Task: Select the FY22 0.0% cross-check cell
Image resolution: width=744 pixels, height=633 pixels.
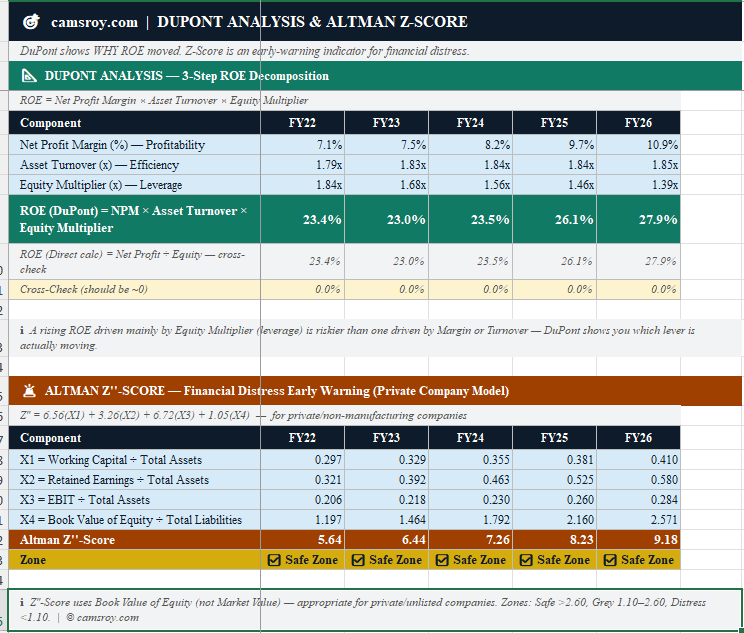Action: pyautogui.click(x=302, y=289)
